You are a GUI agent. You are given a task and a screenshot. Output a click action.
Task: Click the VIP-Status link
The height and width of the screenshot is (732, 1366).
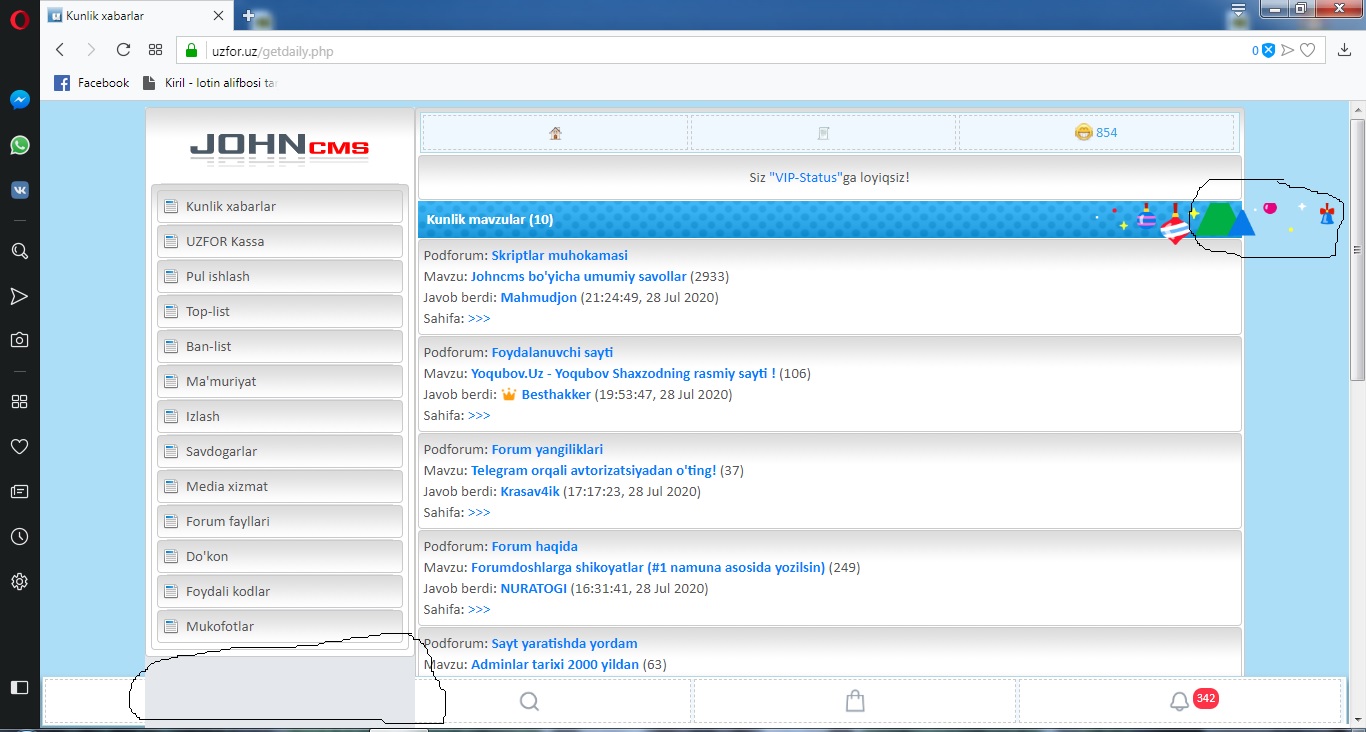[805, 177]
